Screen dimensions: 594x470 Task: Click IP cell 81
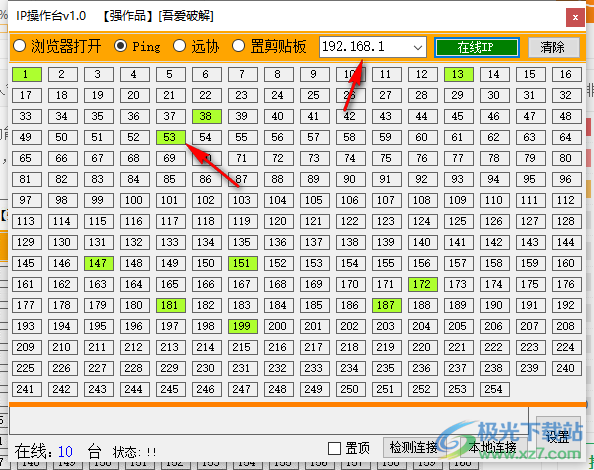[27, 179]
